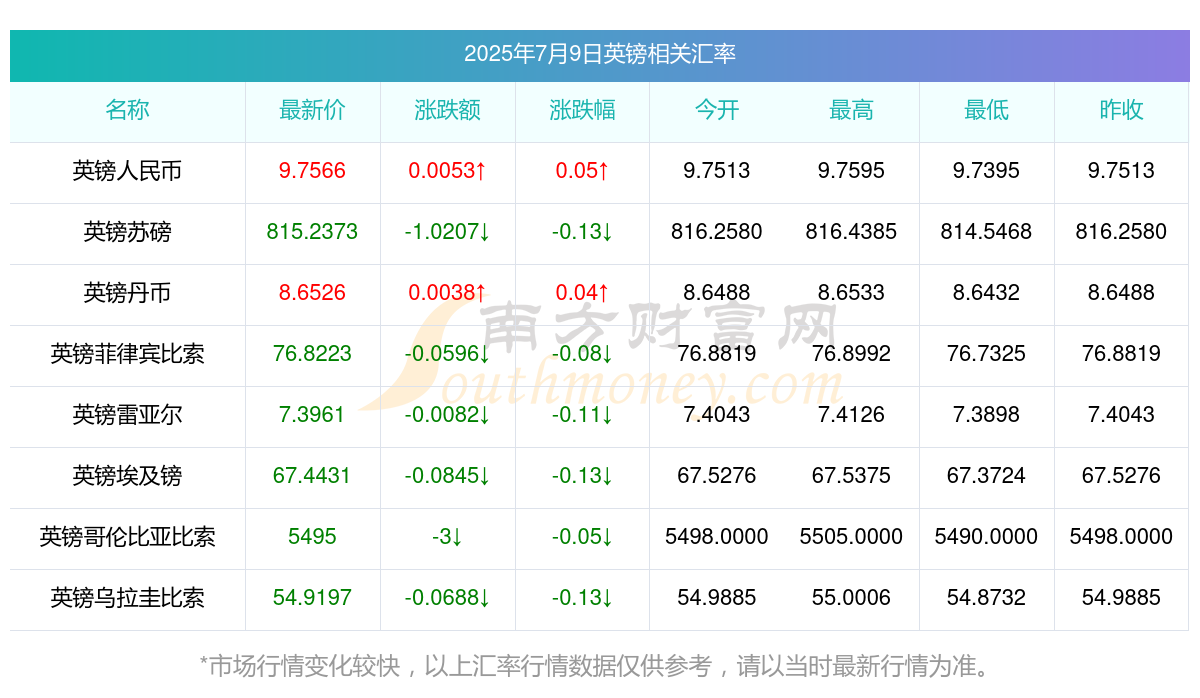
Task: Click change percent -0.11↓
Action: coord(582,415)
